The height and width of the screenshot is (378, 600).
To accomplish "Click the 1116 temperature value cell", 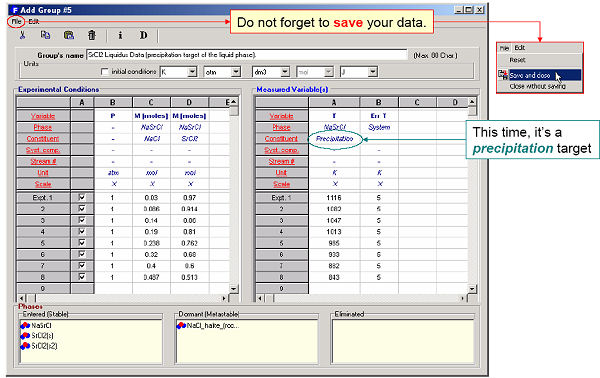I will (x=334, y=197).
